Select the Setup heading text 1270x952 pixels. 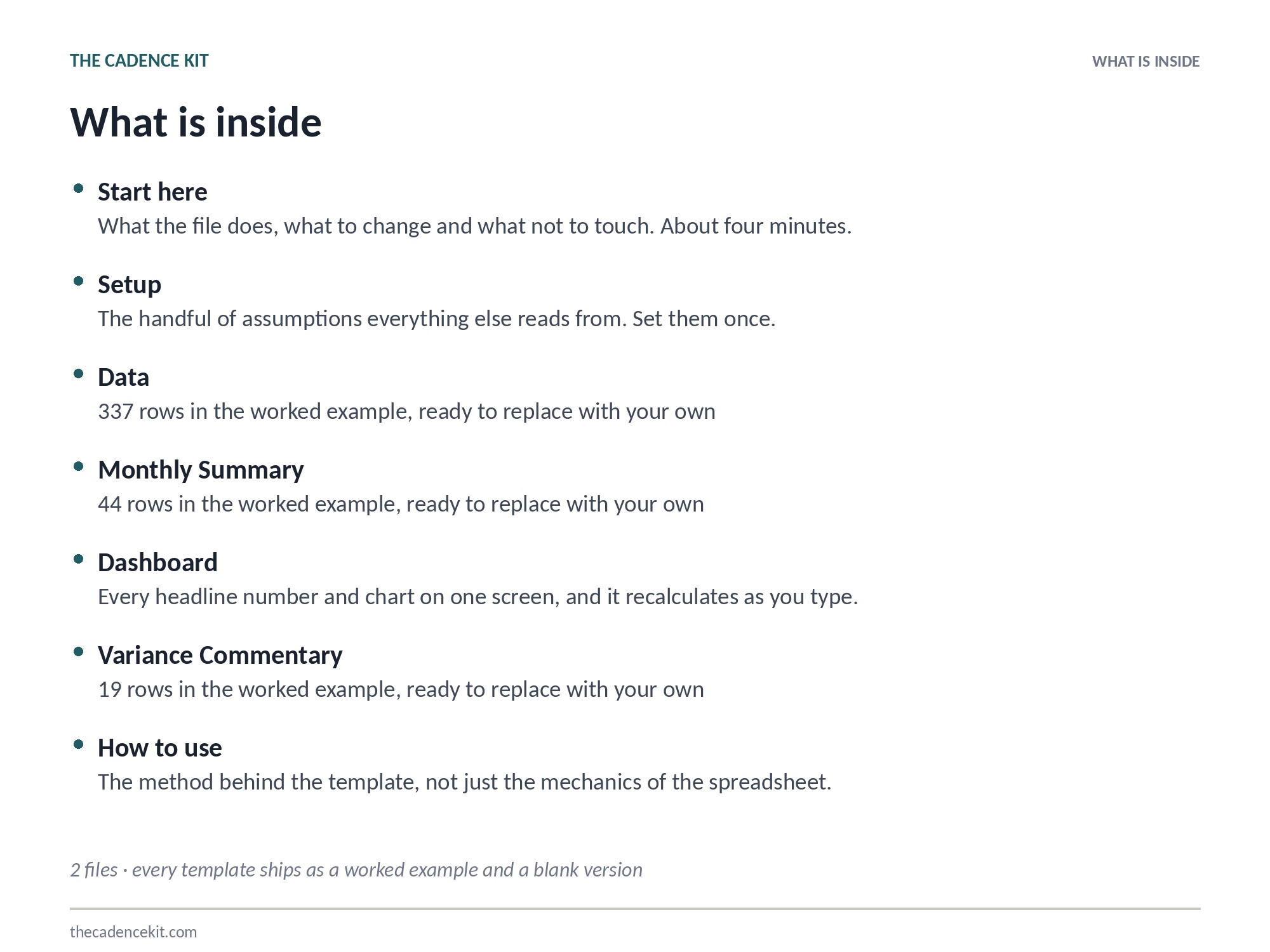(130, 285)
